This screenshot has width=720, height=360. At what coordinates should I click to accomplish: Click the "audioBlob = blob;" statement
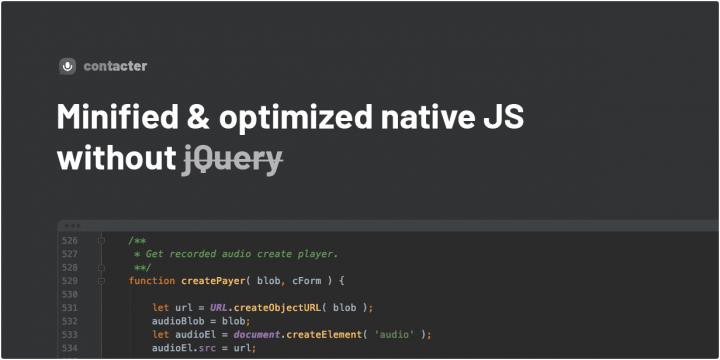(202, 321)
